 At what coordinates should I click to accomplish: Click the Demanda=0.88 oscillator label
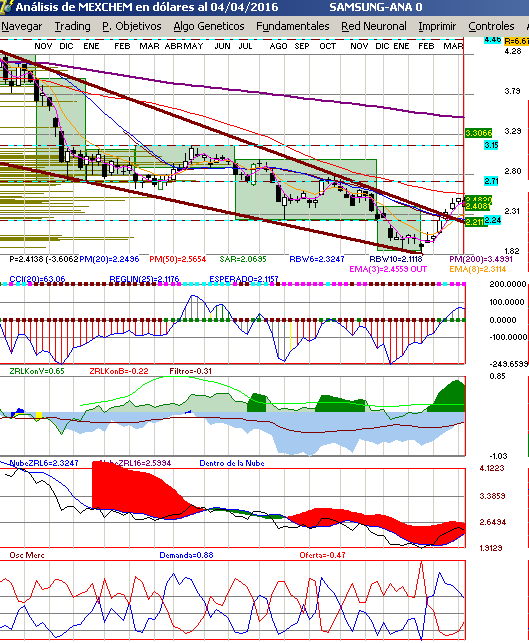pyautogui.click(x=186, y=555)
